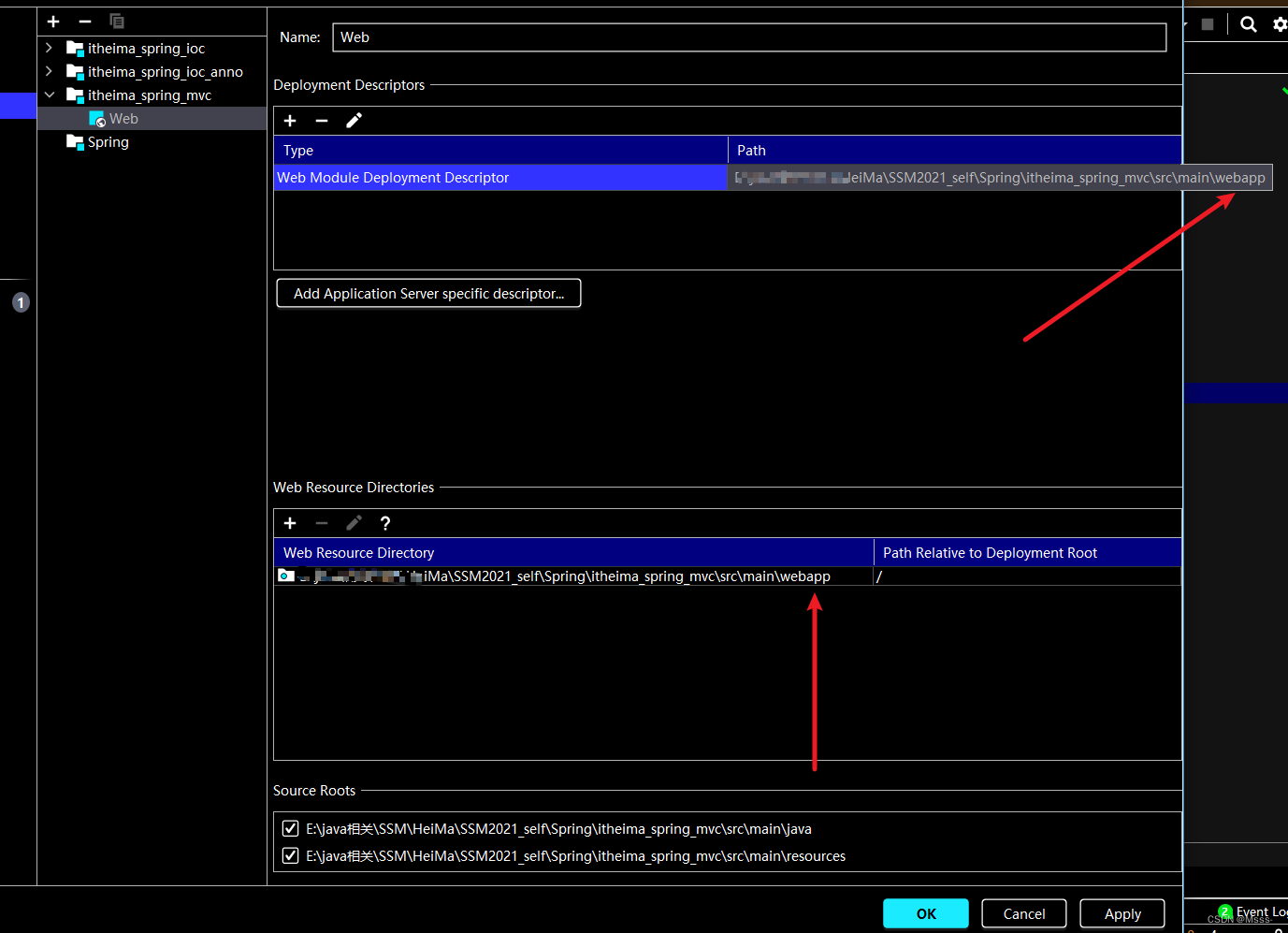Select Web facet under itheima_spring_mvc
The height and width of the screenshot is (933, 1288).
123,119
